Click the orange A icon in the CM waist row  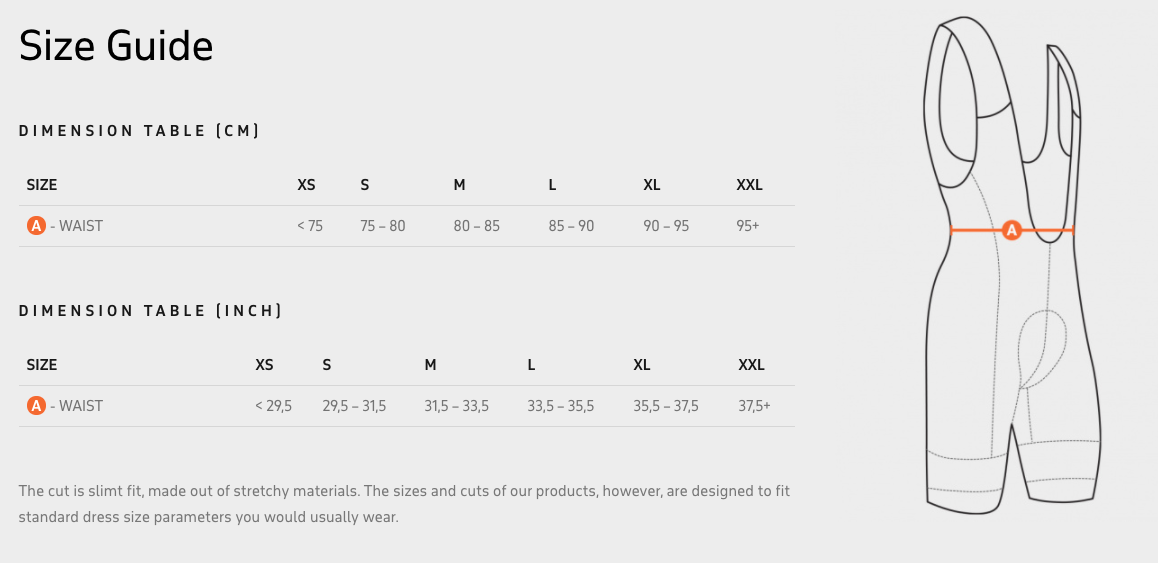point(36,226)
